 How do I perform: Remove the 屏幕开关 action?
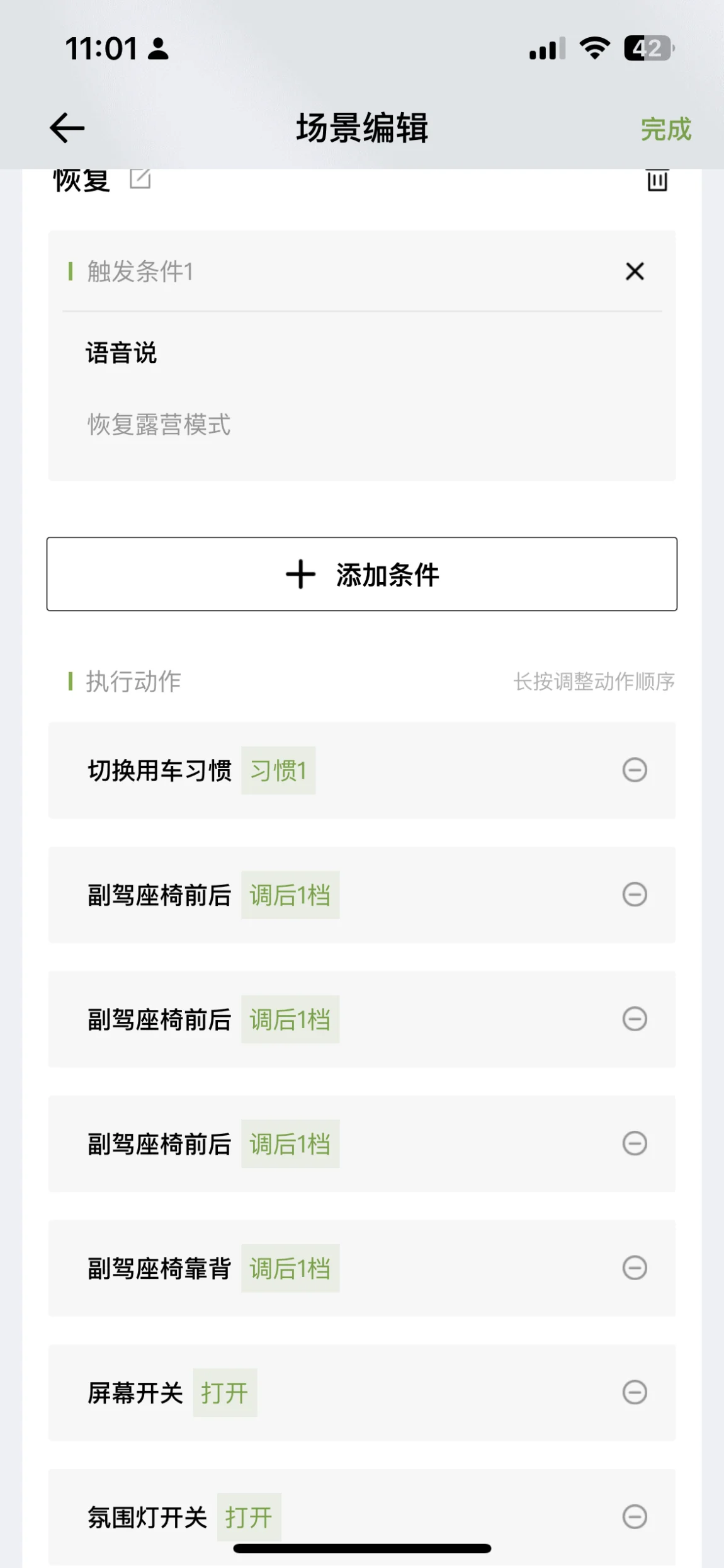coord(635,1392)
